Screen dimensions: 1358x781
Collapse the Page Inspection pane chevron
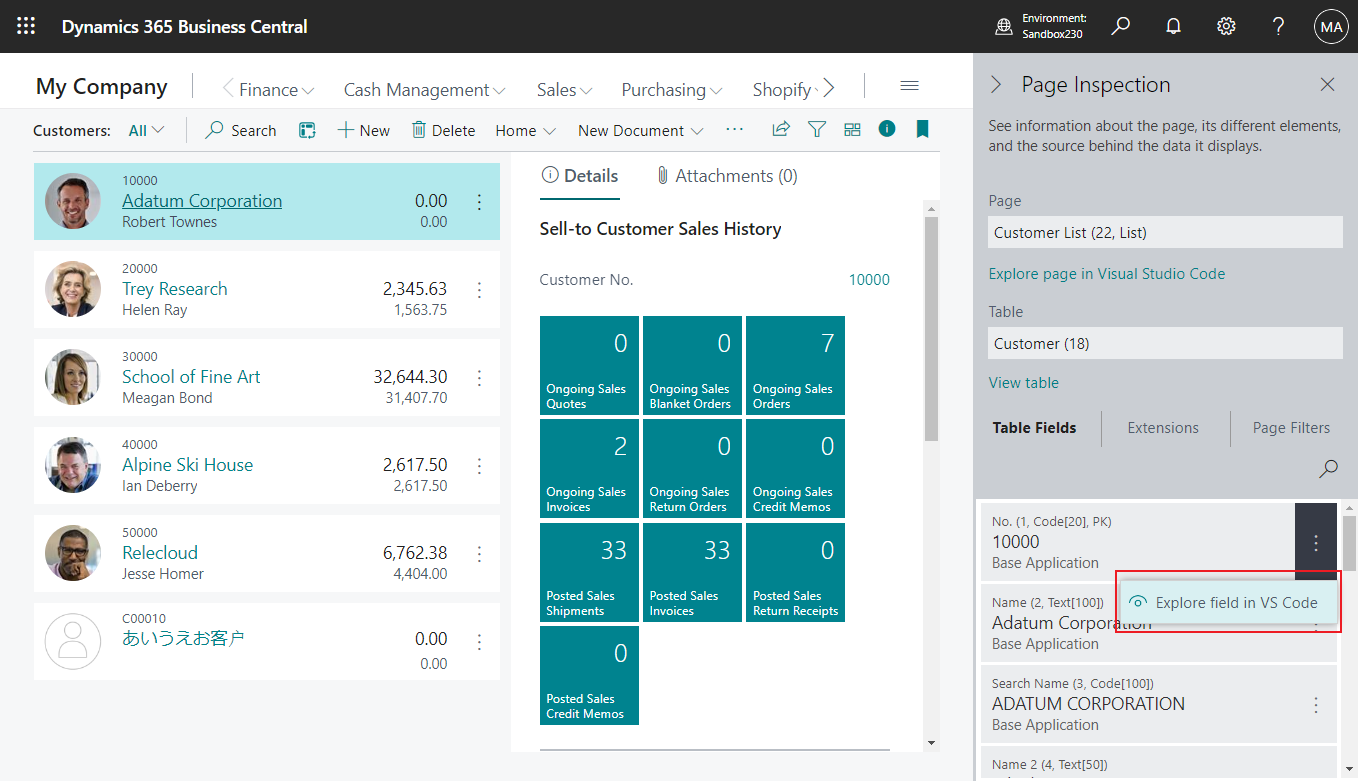click(x=996, y=85)
